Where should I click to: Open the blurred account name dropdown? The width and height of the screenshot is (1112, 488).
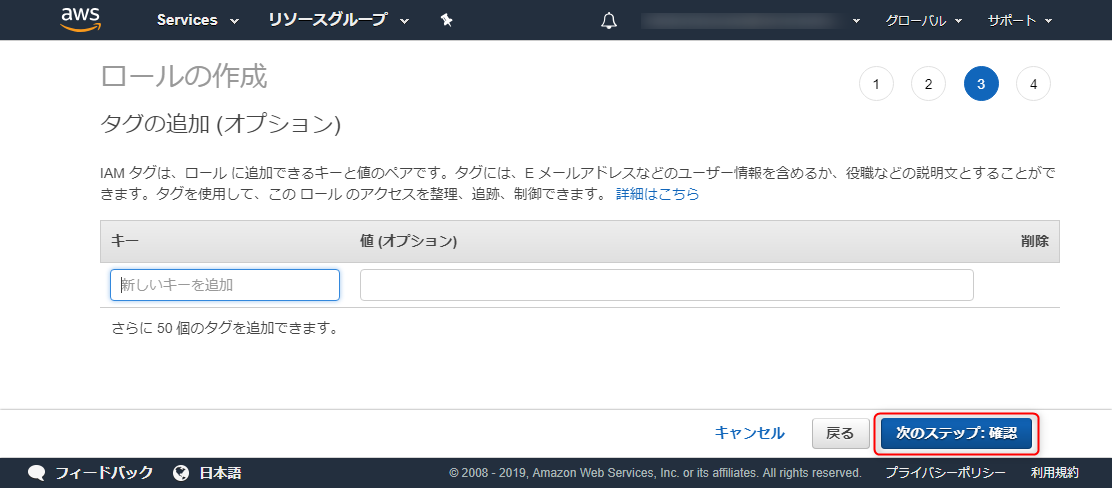click(750, 21)
